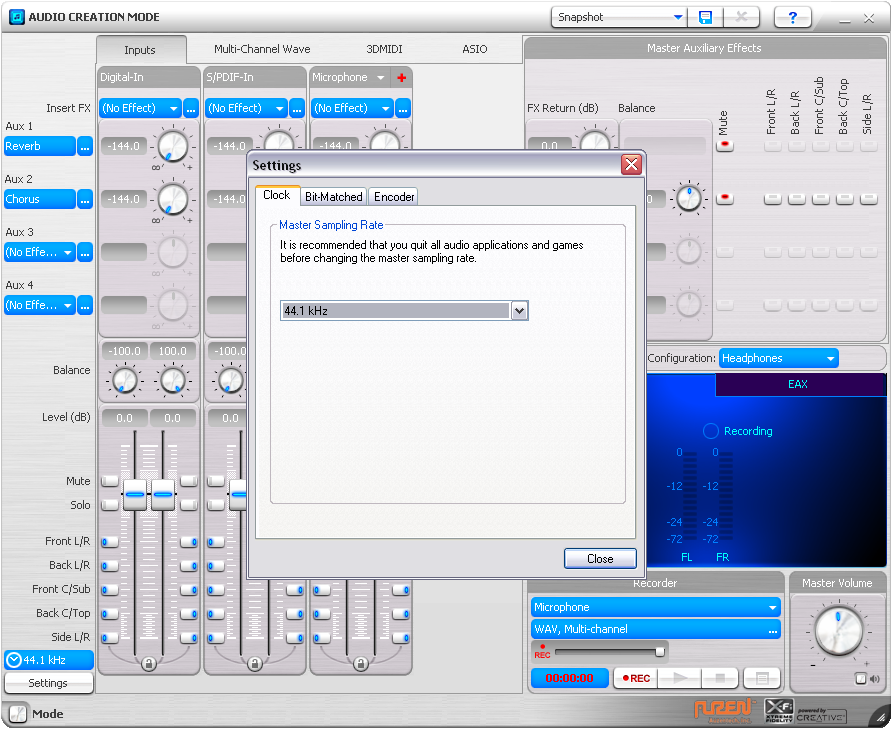Click the Mode icon at bottom left
The height and width of the screenshot is (729, 892).
pos(17,714)
